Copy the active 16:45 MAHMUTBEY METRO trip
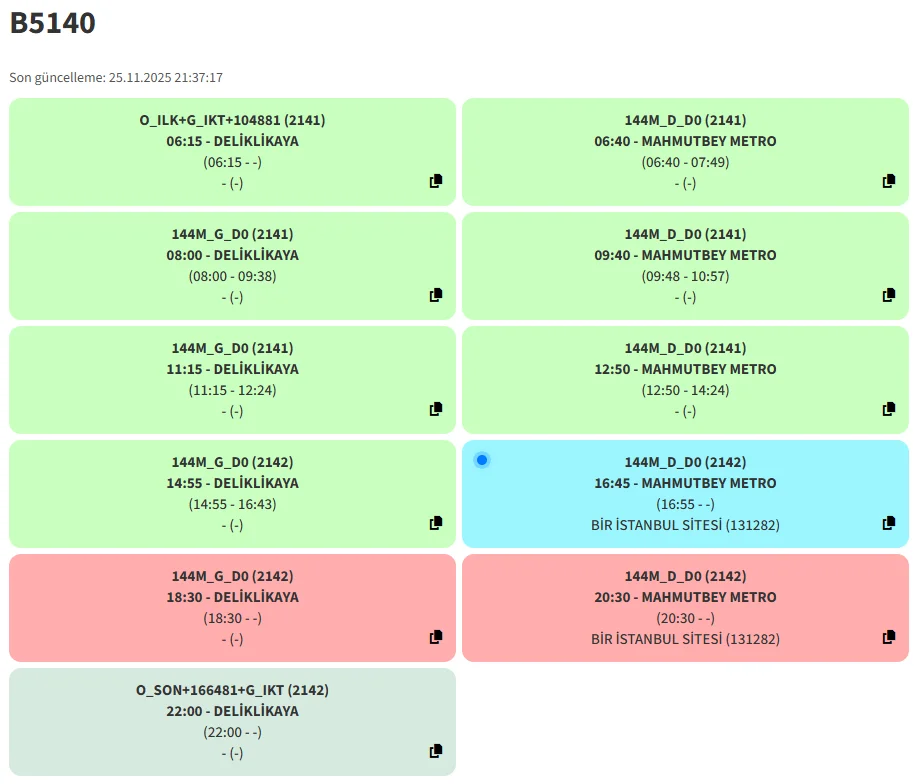 point(889,523)
